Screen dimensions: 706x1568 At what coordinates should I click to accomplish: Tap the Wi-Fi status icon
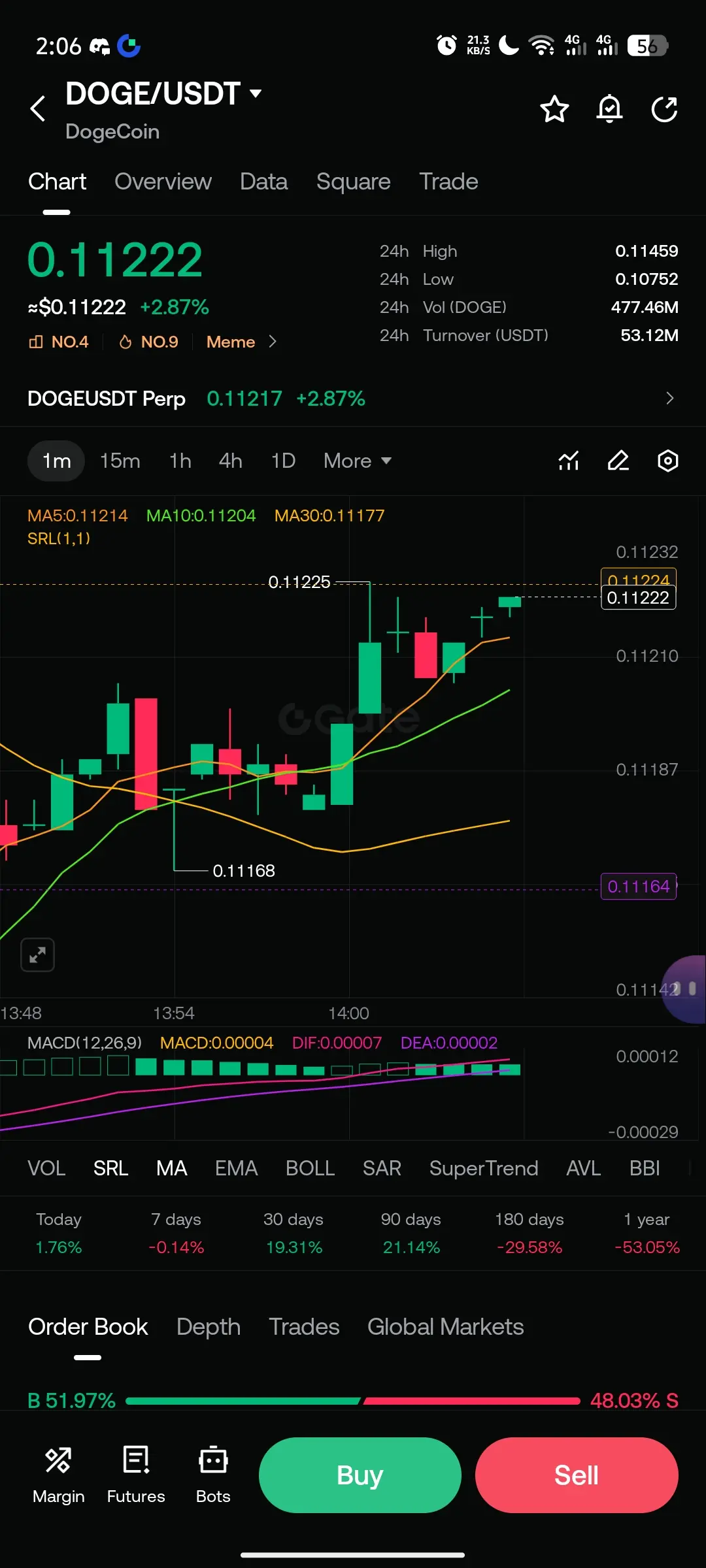[x=541, y=45]
